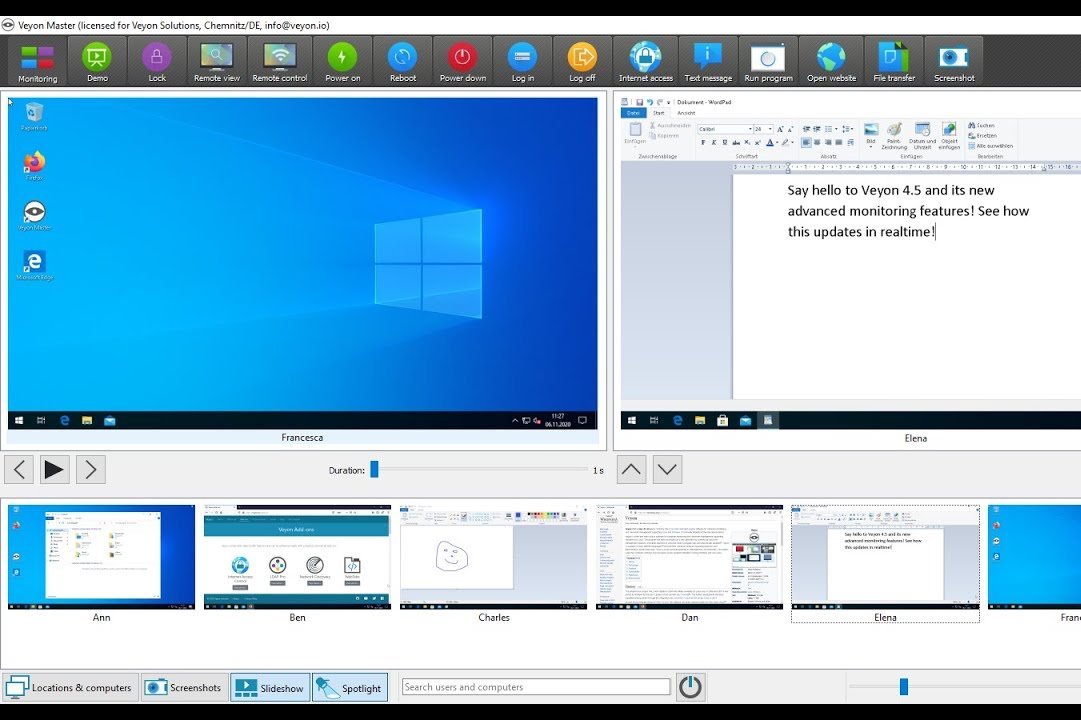Click the down arrow button above thumbnails
The width and height of the screenshot is (1081, 720).
coord(667,469)
